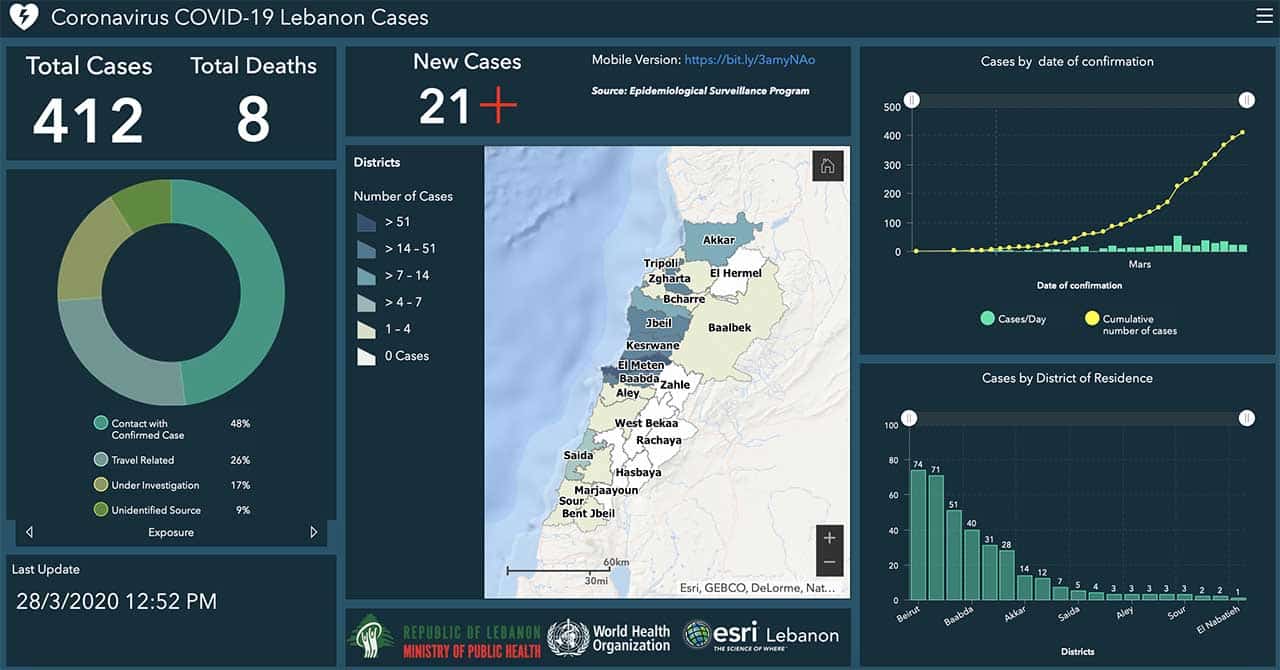Click left handle of date chart slider

point(911,100)
